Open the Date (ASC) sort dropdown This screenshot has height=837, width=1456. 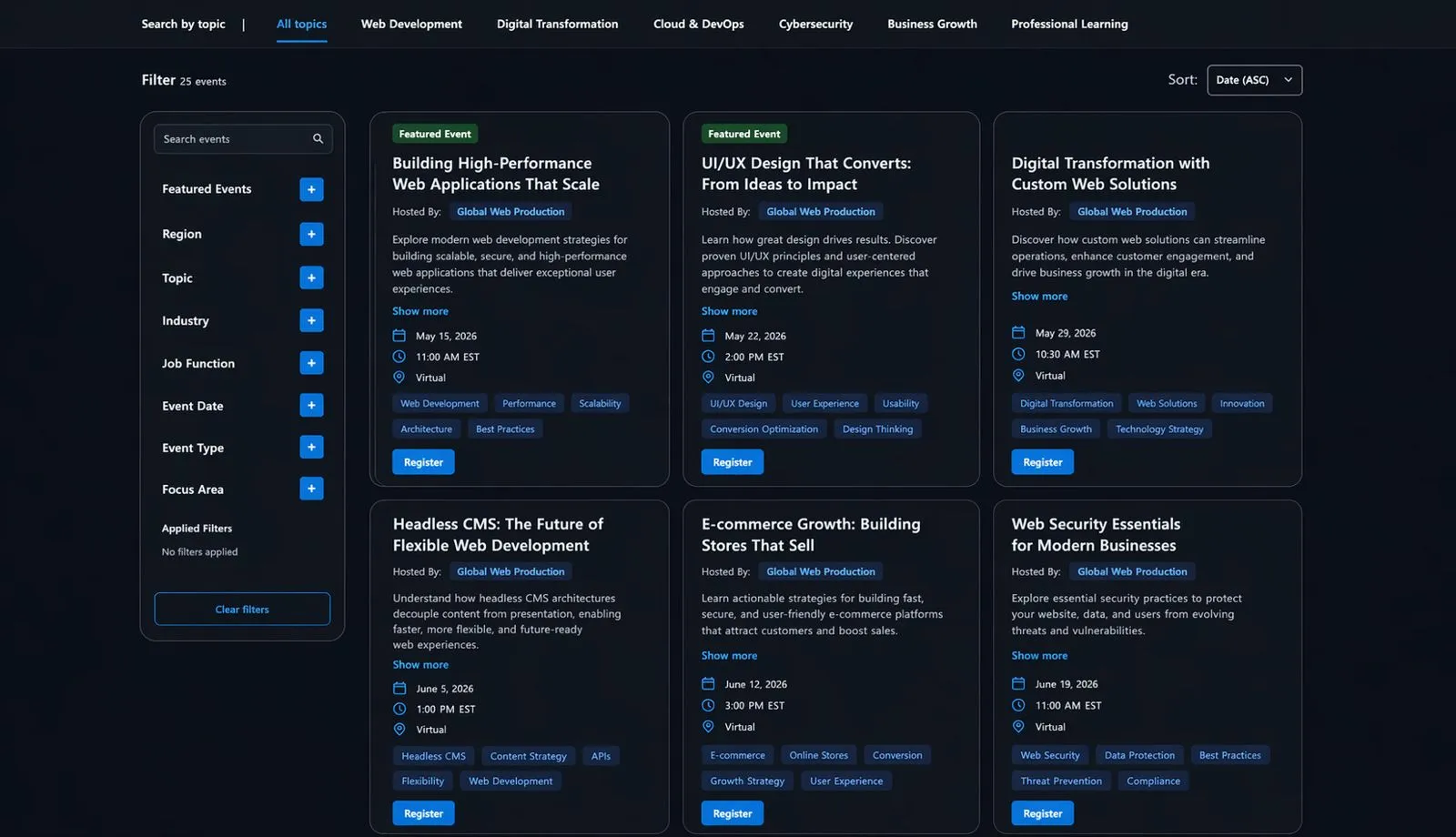pos(1254,80)
